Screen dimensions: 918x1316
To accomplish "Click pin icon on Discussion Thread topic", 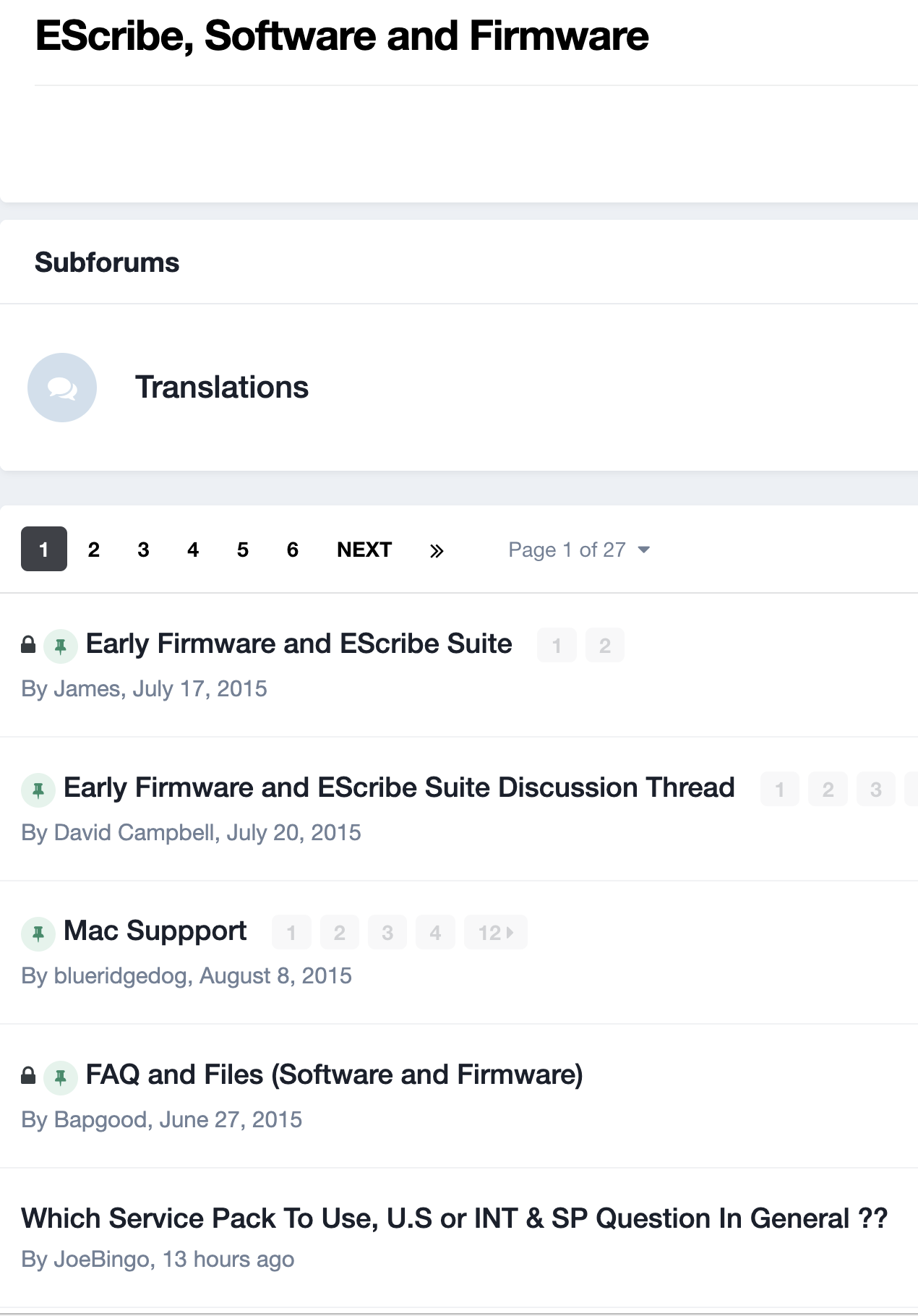I will pos(38,790).
